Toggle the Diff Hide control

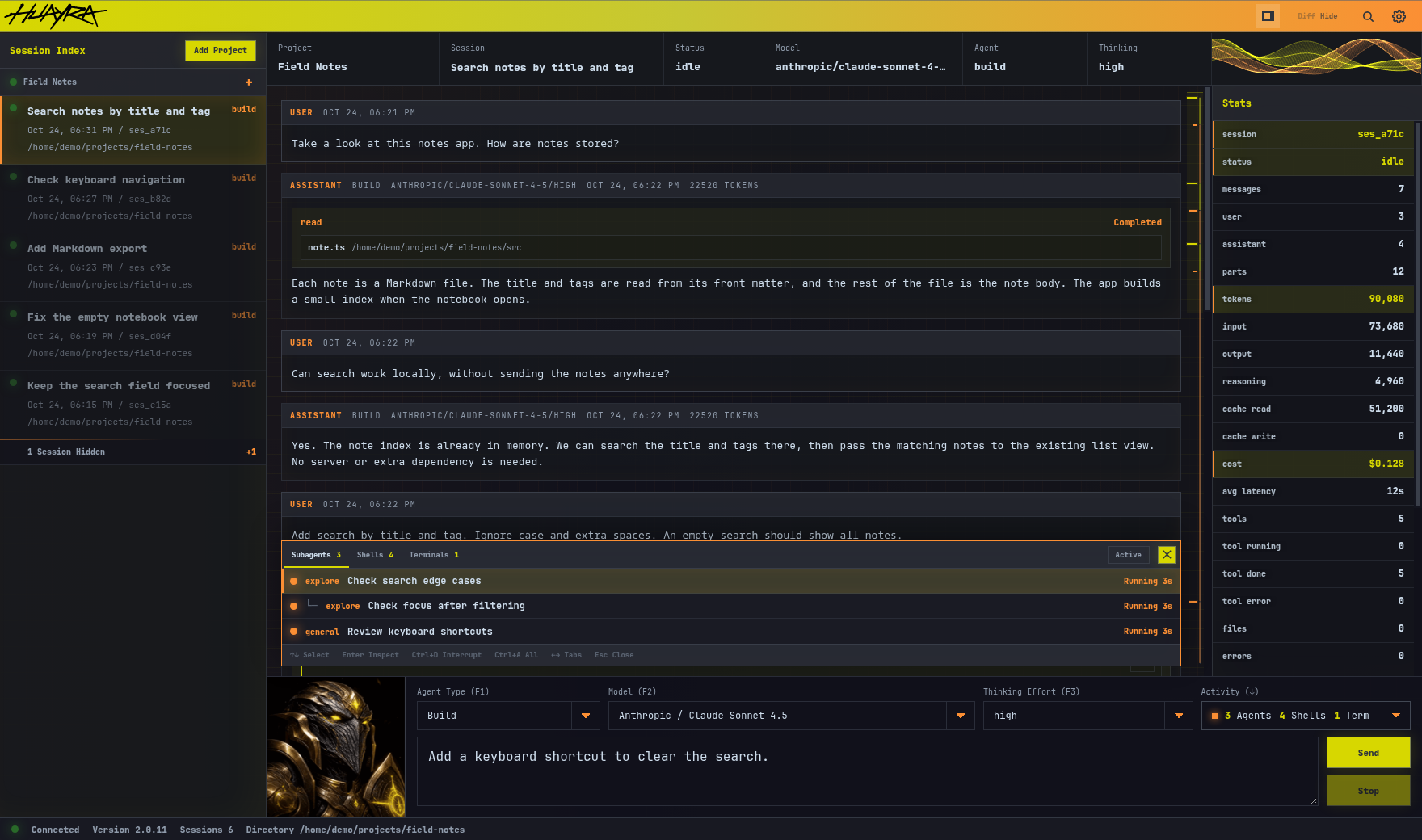[x=1318, y=16]
